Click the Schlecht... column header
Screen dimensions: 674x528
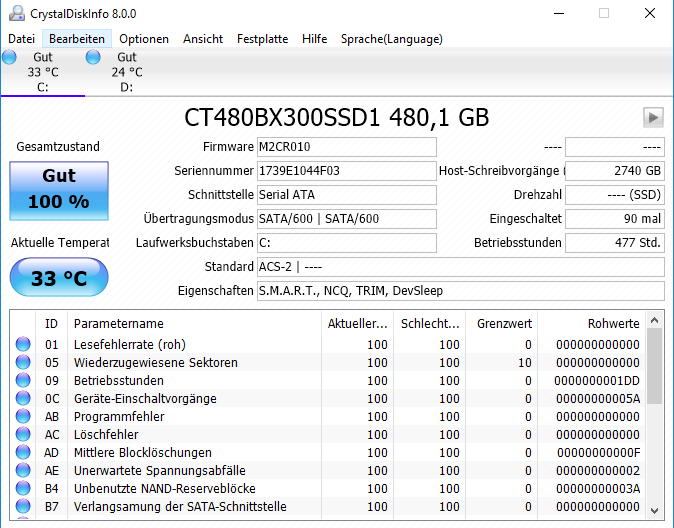(x=429, y=323)
